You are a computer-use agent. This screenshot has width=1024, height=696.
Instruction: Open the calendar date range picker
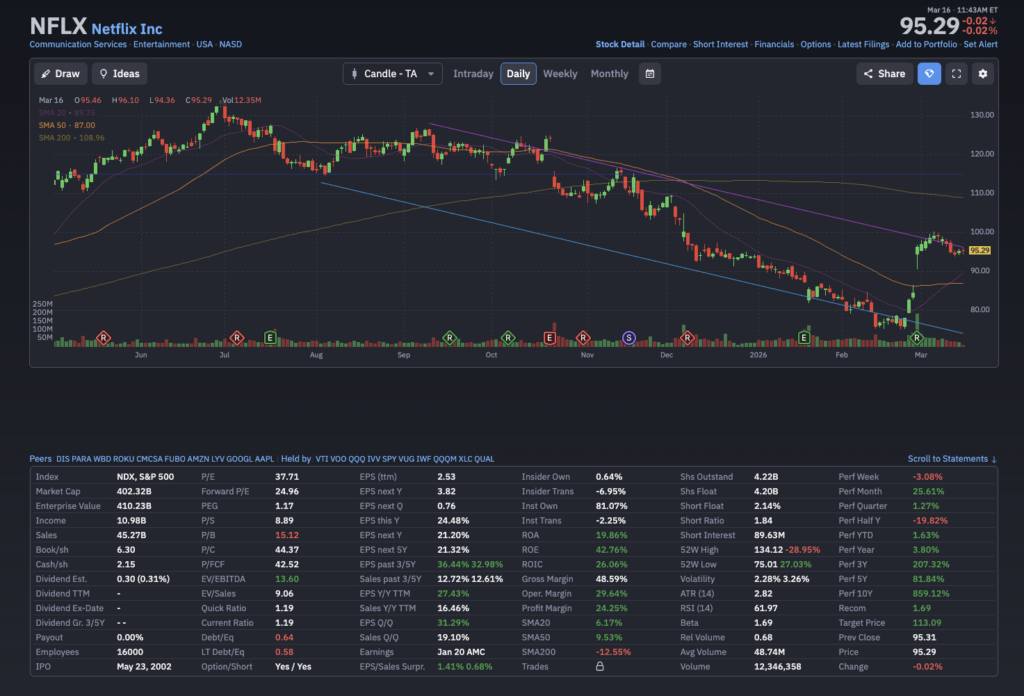pyautogui.click(x=650, y=74)
